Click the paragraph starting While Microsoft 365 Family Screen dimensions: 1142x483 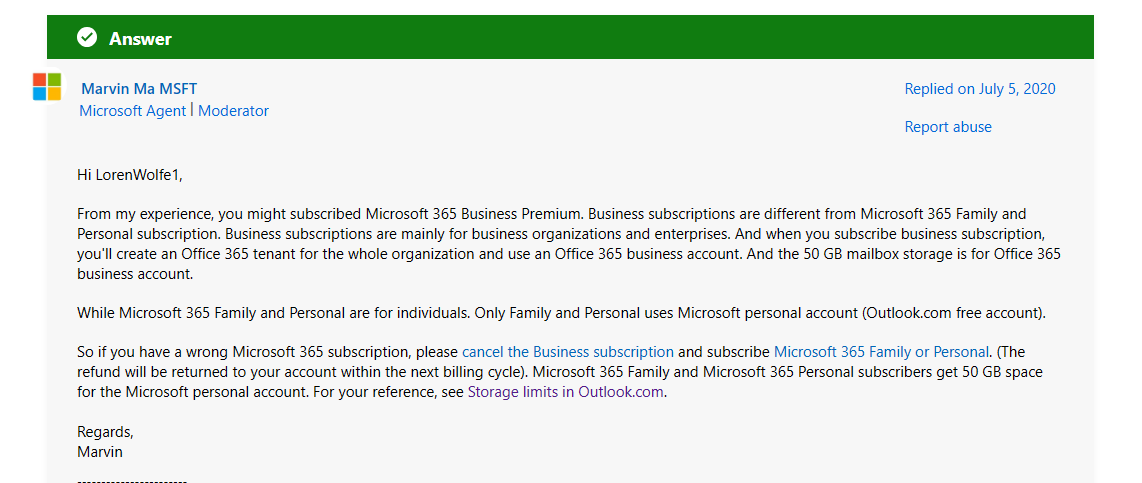pos(561,313)
